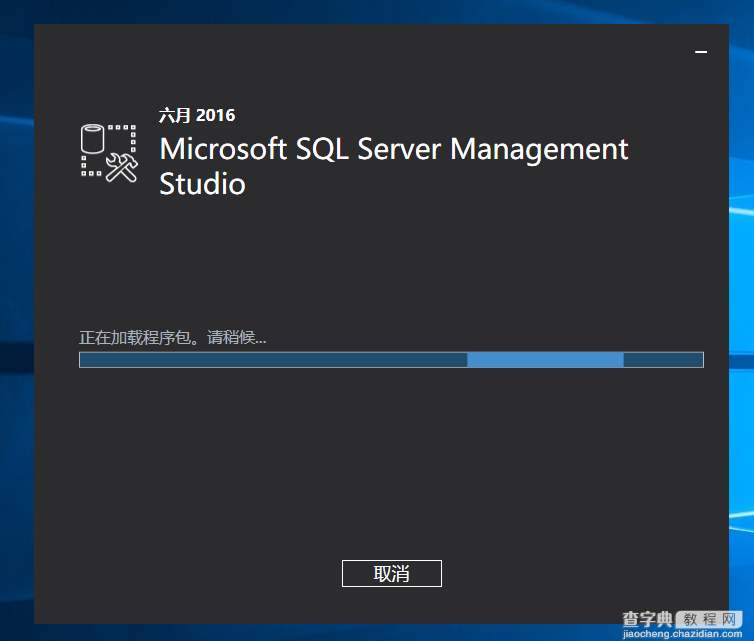Click the 正在加载程序包。请稍候... status text
This screenshot has width=754, height=641.
tap(173, 338)
